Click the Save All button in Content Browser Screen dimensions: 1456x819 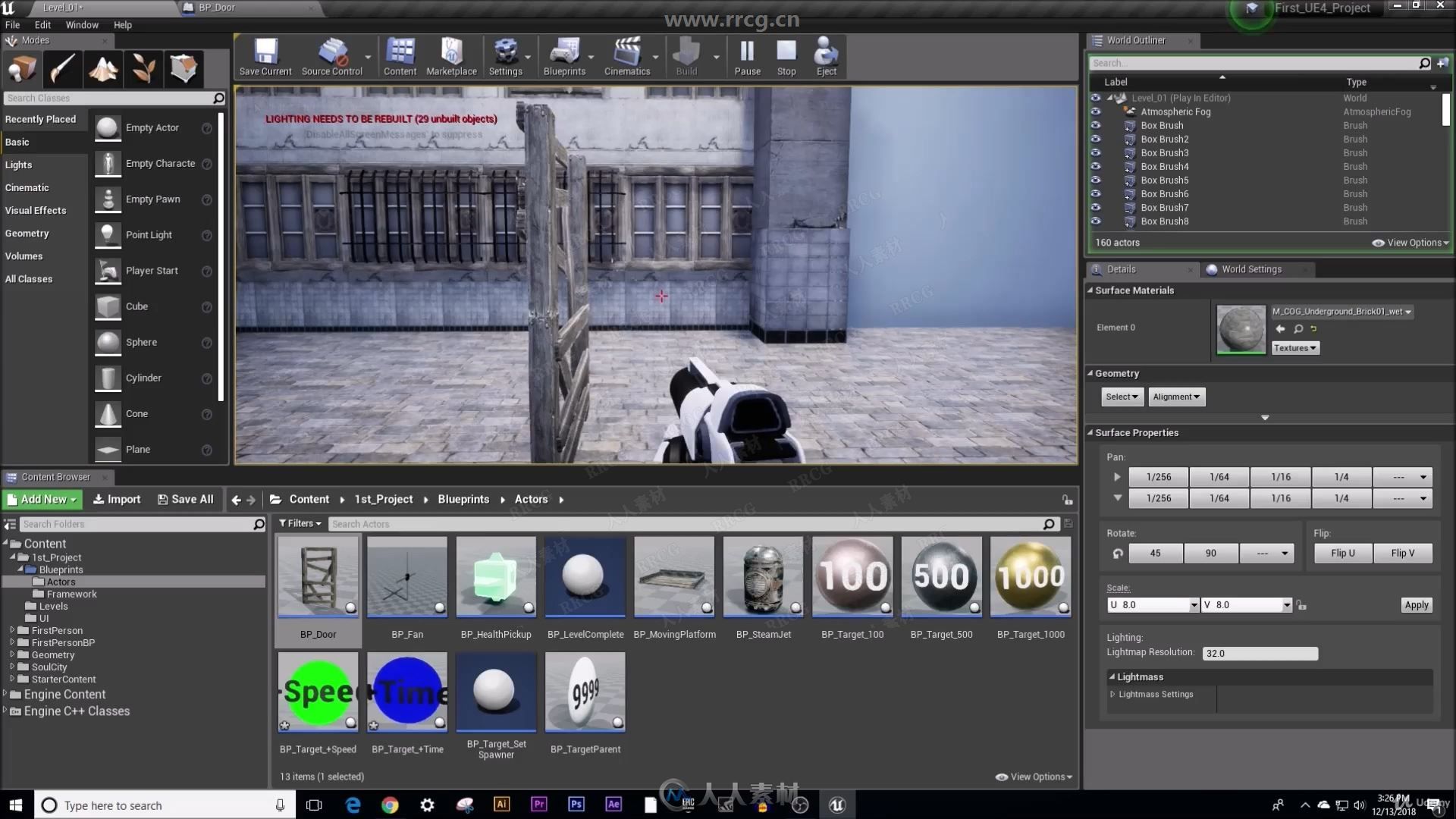coord(186,498)
